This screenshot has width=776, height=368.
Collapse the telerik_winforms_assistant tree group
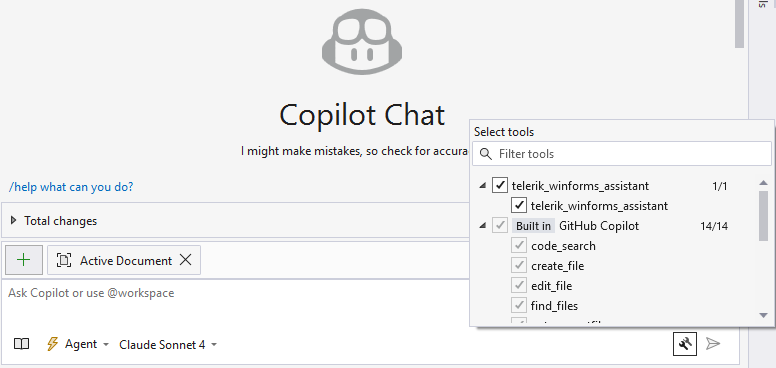pyautogui.click(x=482, y=186)
